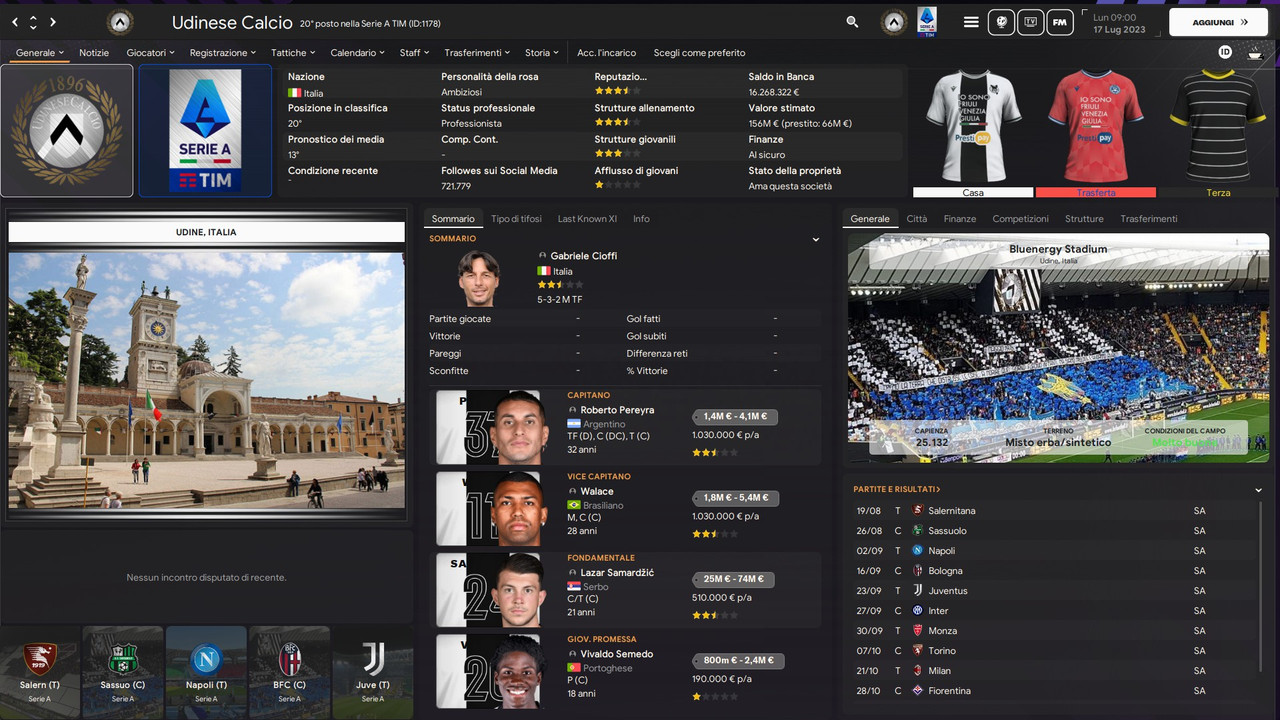Screen dimensions: 1280x720
Task: Switch to stadium Generale tab
Action: 870,218
